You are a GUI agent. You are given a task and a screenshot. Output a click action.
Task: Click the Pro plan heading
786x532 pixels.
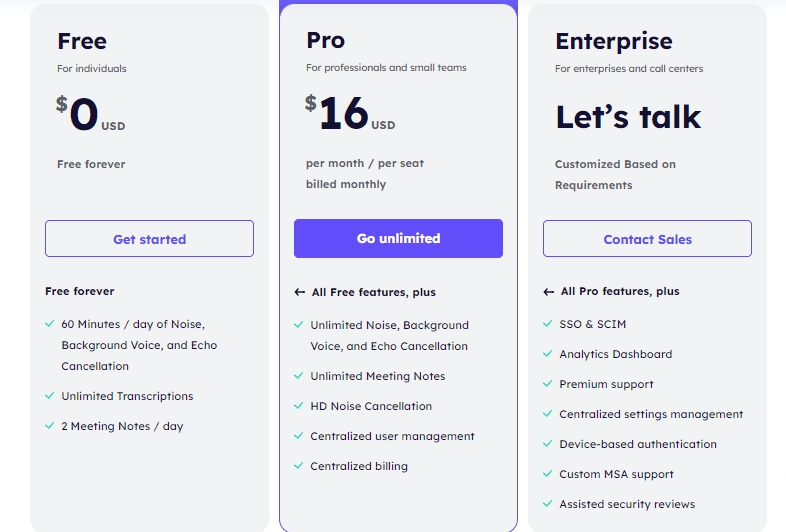click(x=325, y=40)
